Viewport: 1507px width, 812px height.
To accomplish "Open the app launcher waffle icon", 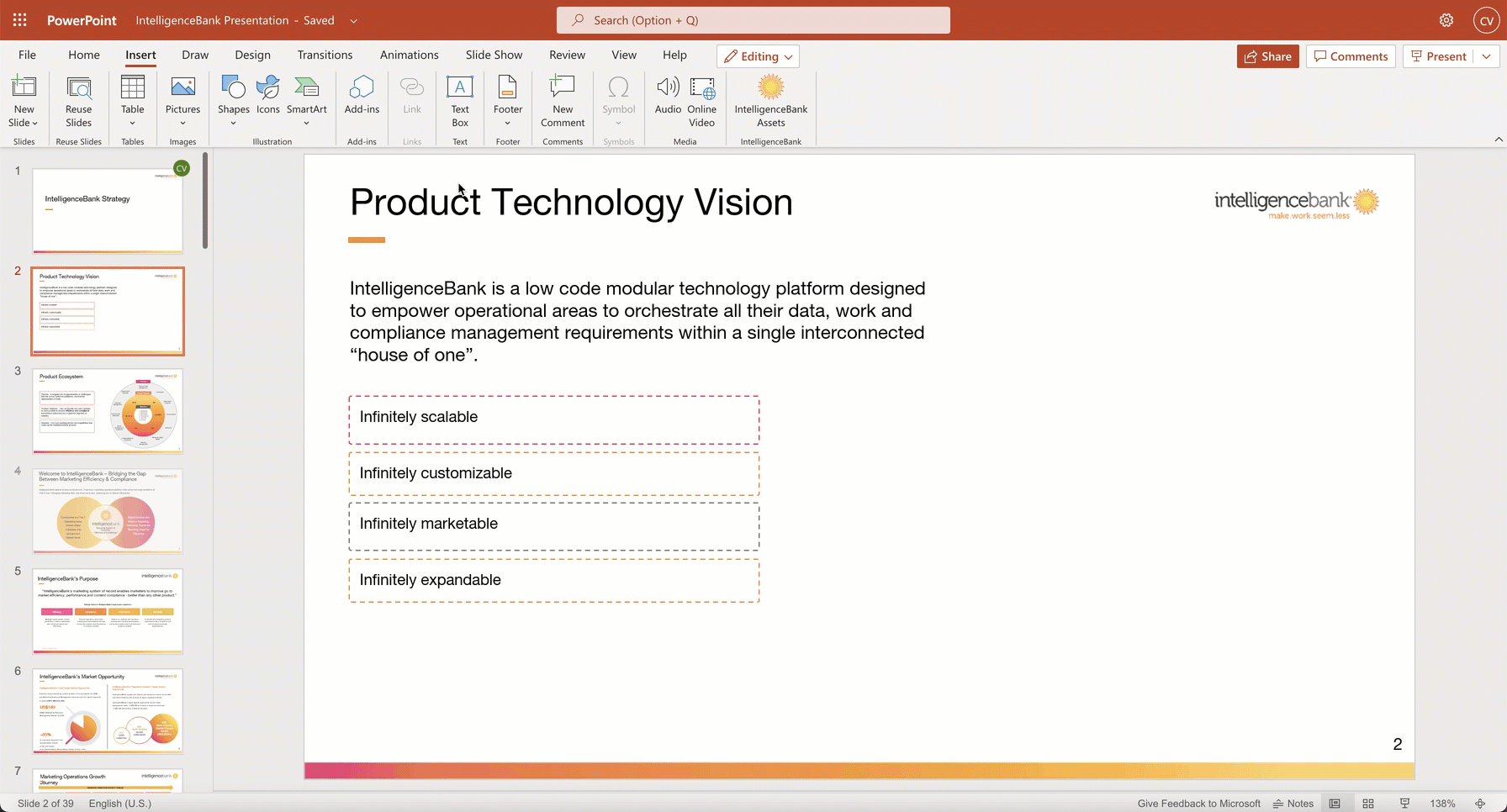I will point(20,20).
